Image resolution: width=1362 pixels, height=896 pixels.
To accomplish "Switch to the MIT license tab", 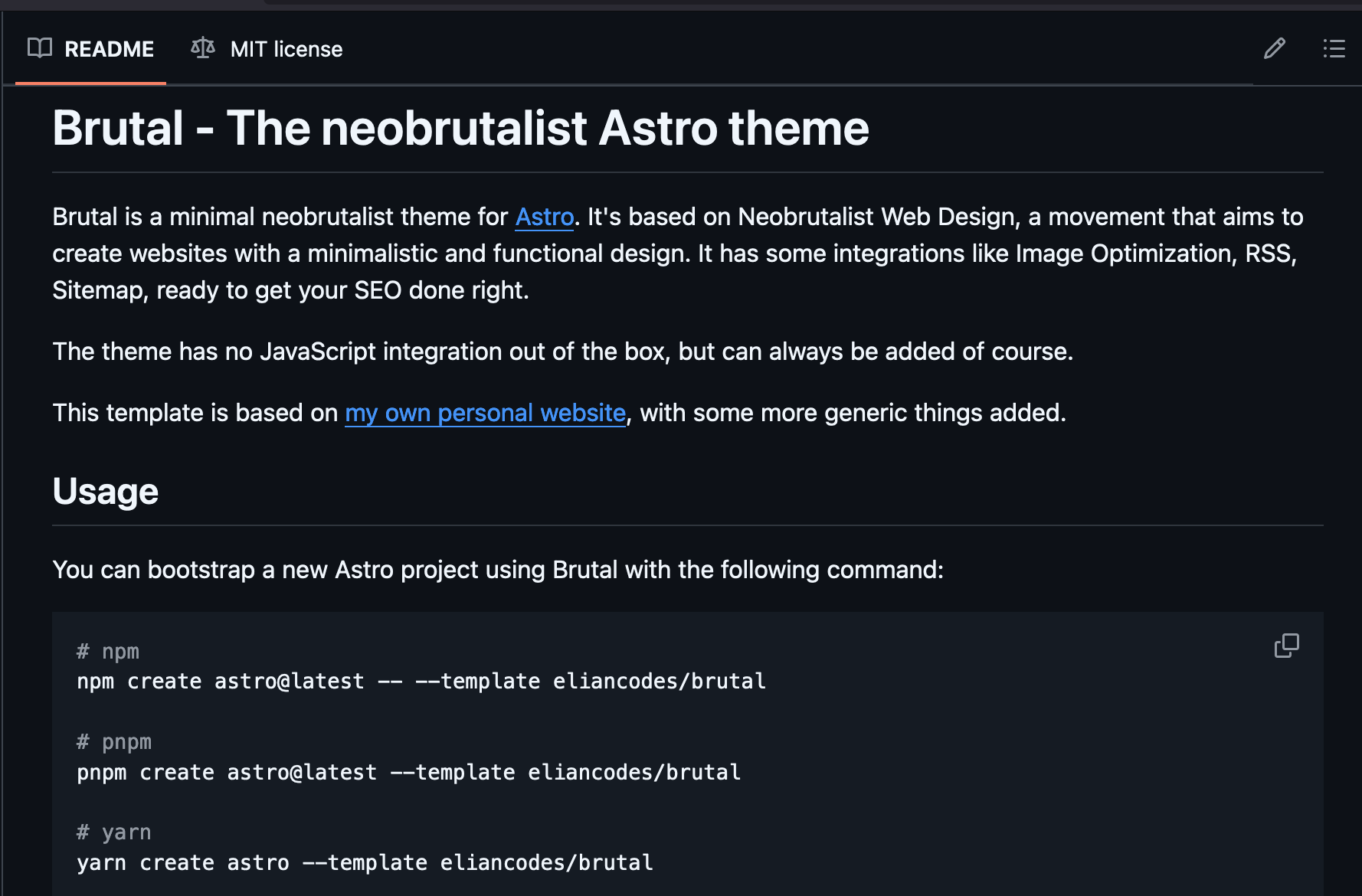I will (286, 49).
